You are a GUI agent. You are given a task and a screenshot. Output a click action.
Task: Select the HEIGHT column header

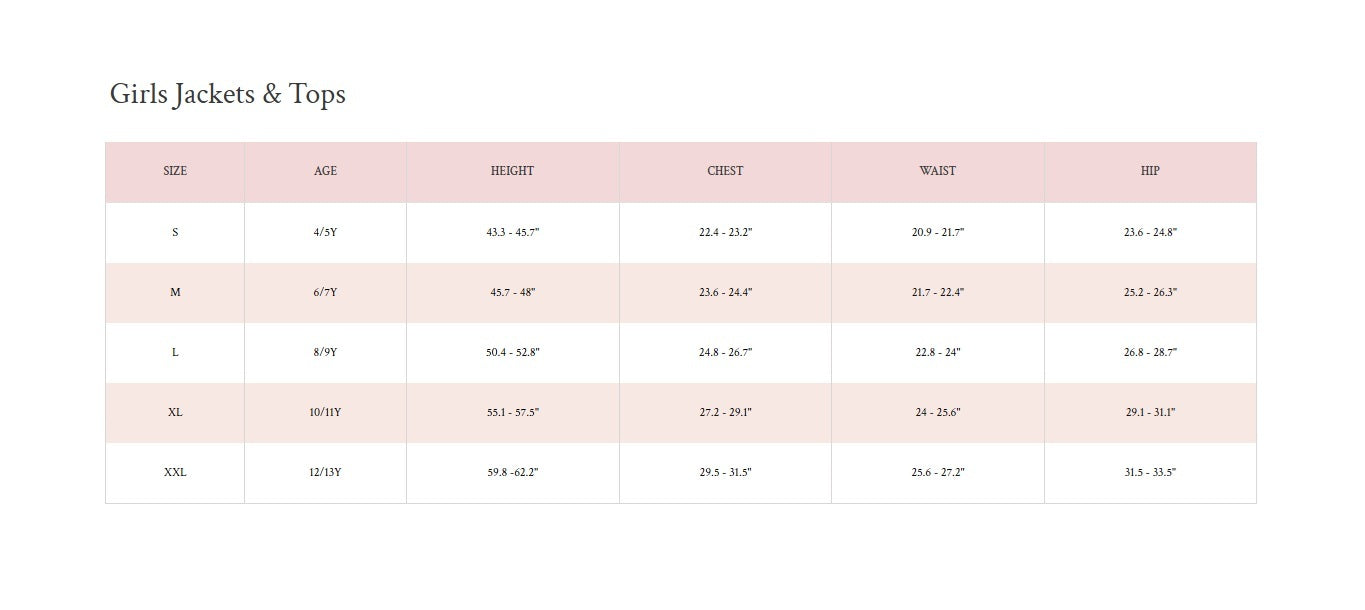[512, 171]
